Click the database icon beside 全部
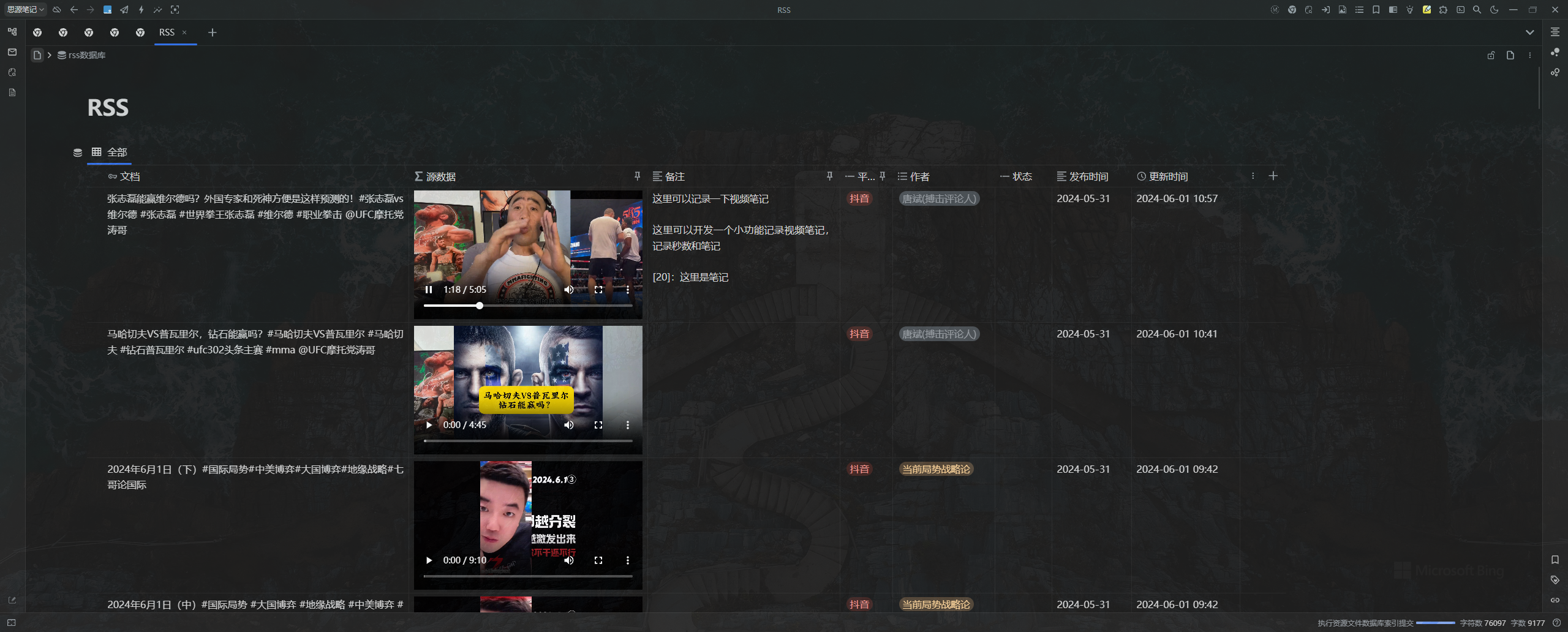 78,152
